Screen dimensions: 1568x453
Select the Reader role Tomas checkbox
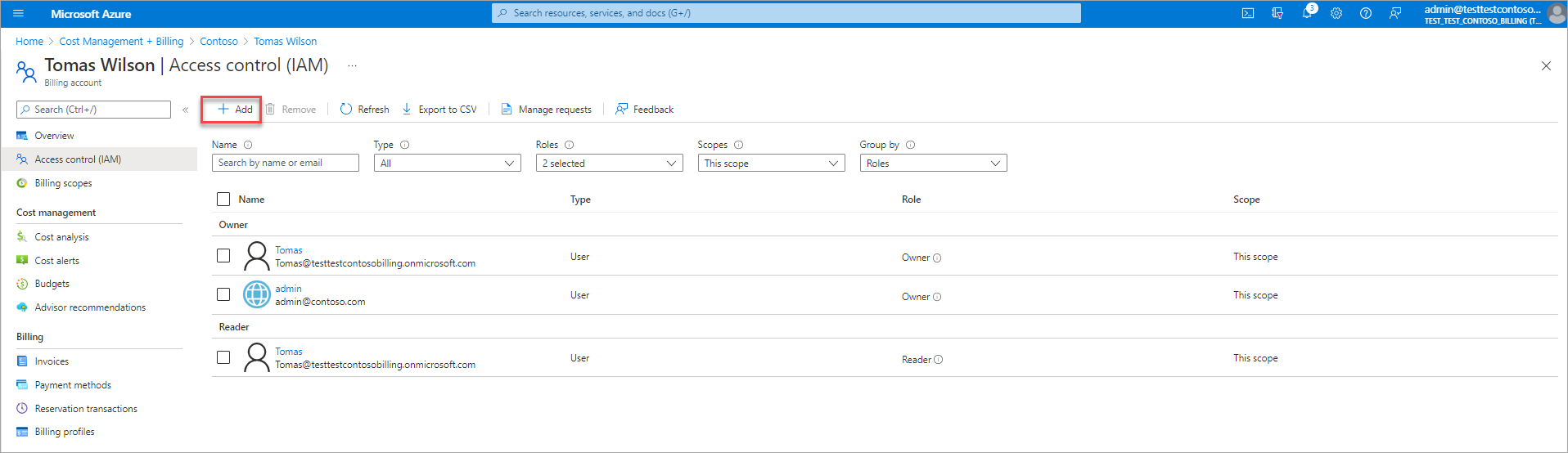[x=223, y=357]
